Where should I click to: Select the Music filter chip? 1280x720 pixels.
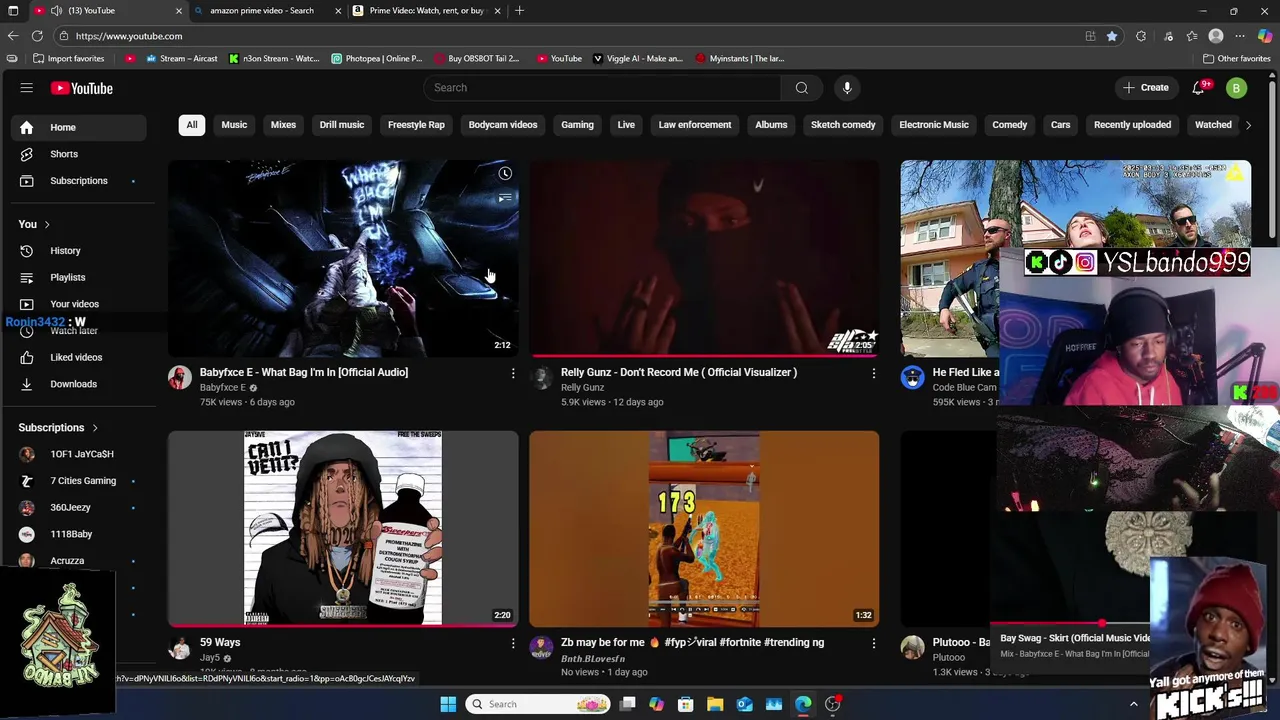[234, 125]
